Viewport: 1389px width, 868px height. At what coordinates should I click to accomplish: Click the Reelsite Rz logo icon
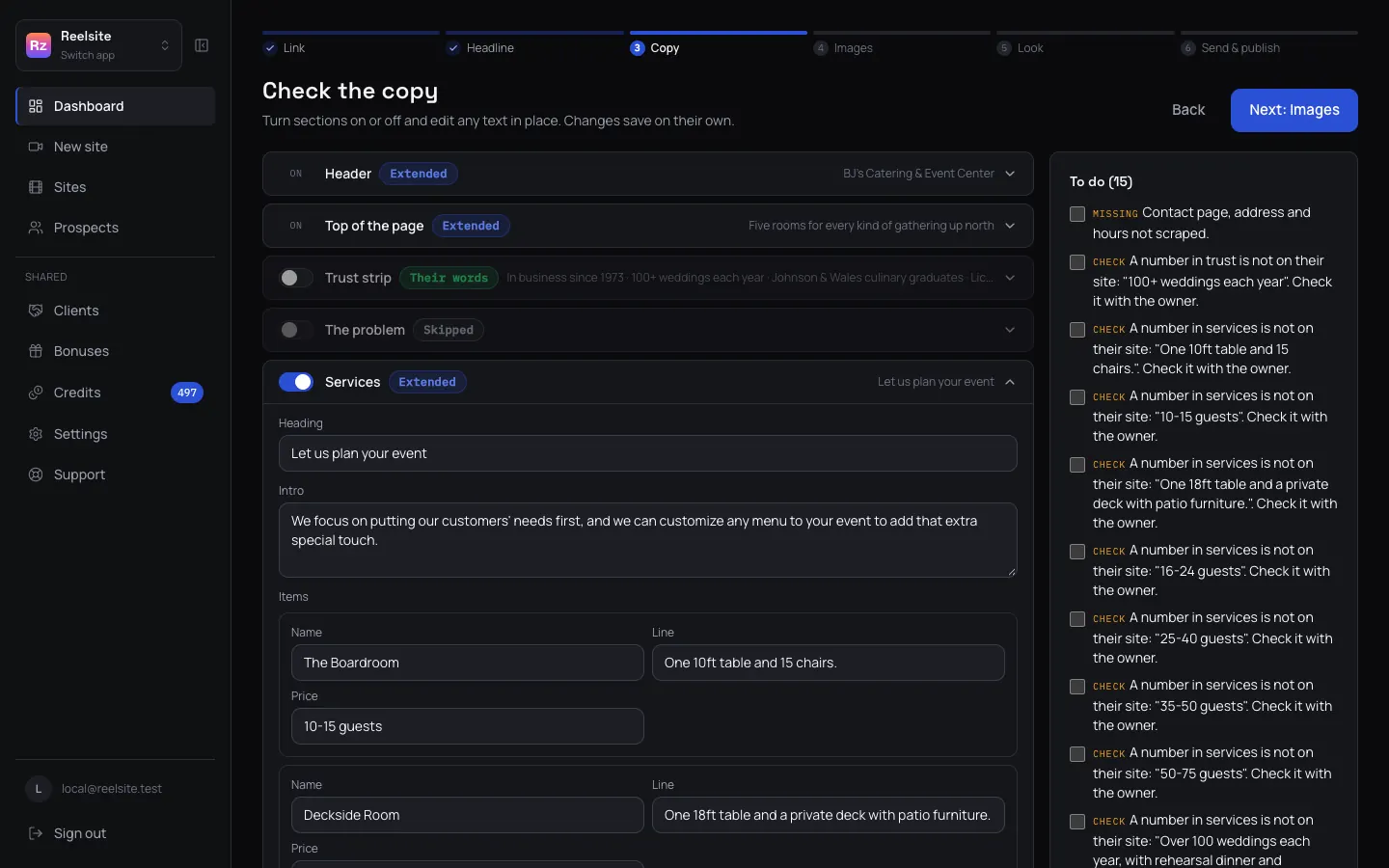click(x=39, y=45)
